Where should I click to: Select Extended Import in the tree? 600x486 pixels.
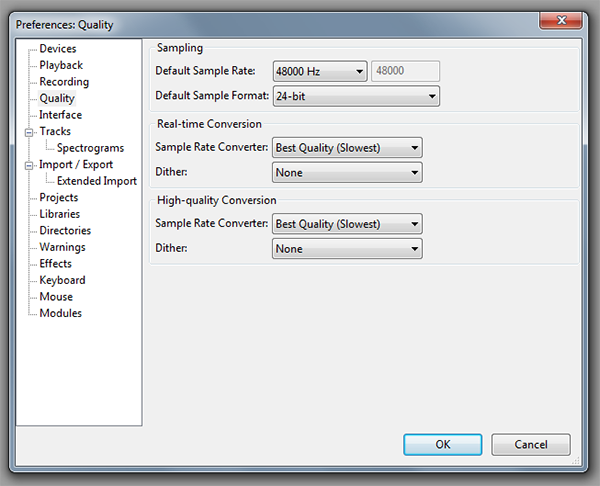(96, 181)
